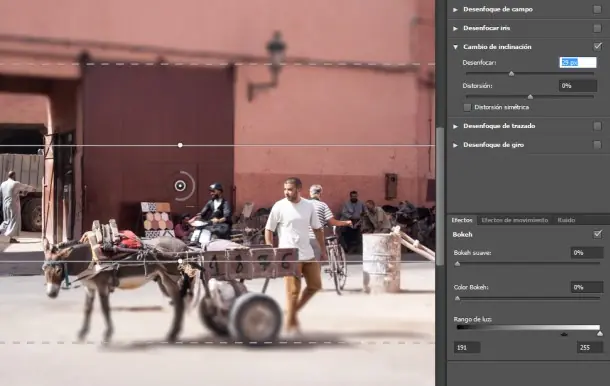Click the Desenfocar value field

click(578, 62)
